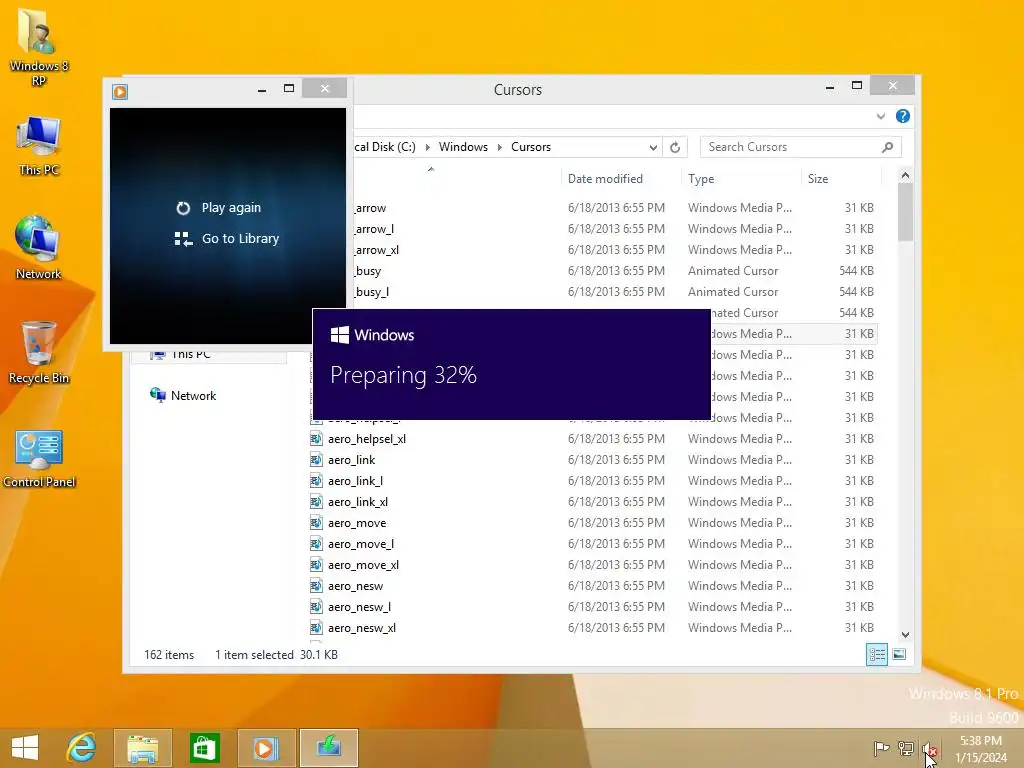This screenshot has height=768, width=1024.
Task: Click the aero_link file icon
Action: [316, 460]
